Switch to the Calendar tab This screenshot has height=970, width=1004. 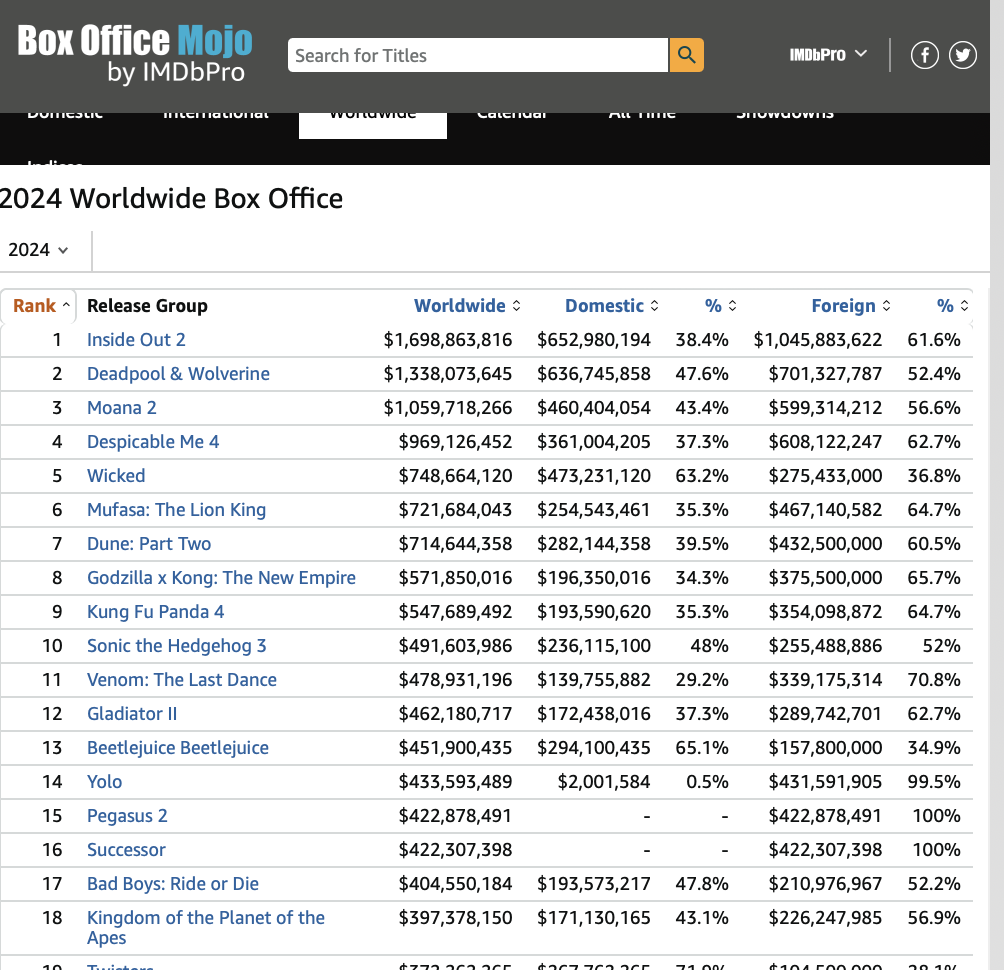511,118
